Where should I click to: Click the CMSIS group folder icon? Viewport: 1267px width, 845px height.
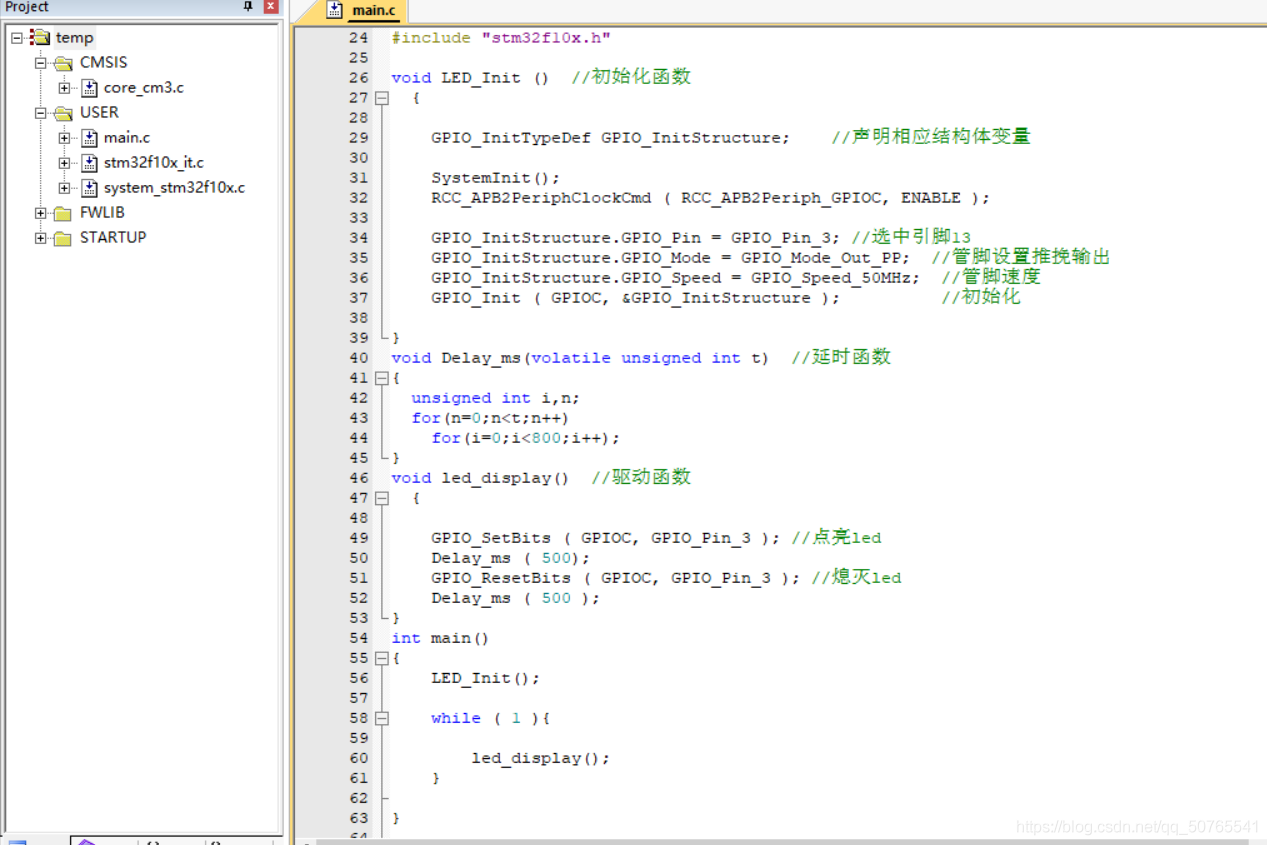[x=64, y=63]
